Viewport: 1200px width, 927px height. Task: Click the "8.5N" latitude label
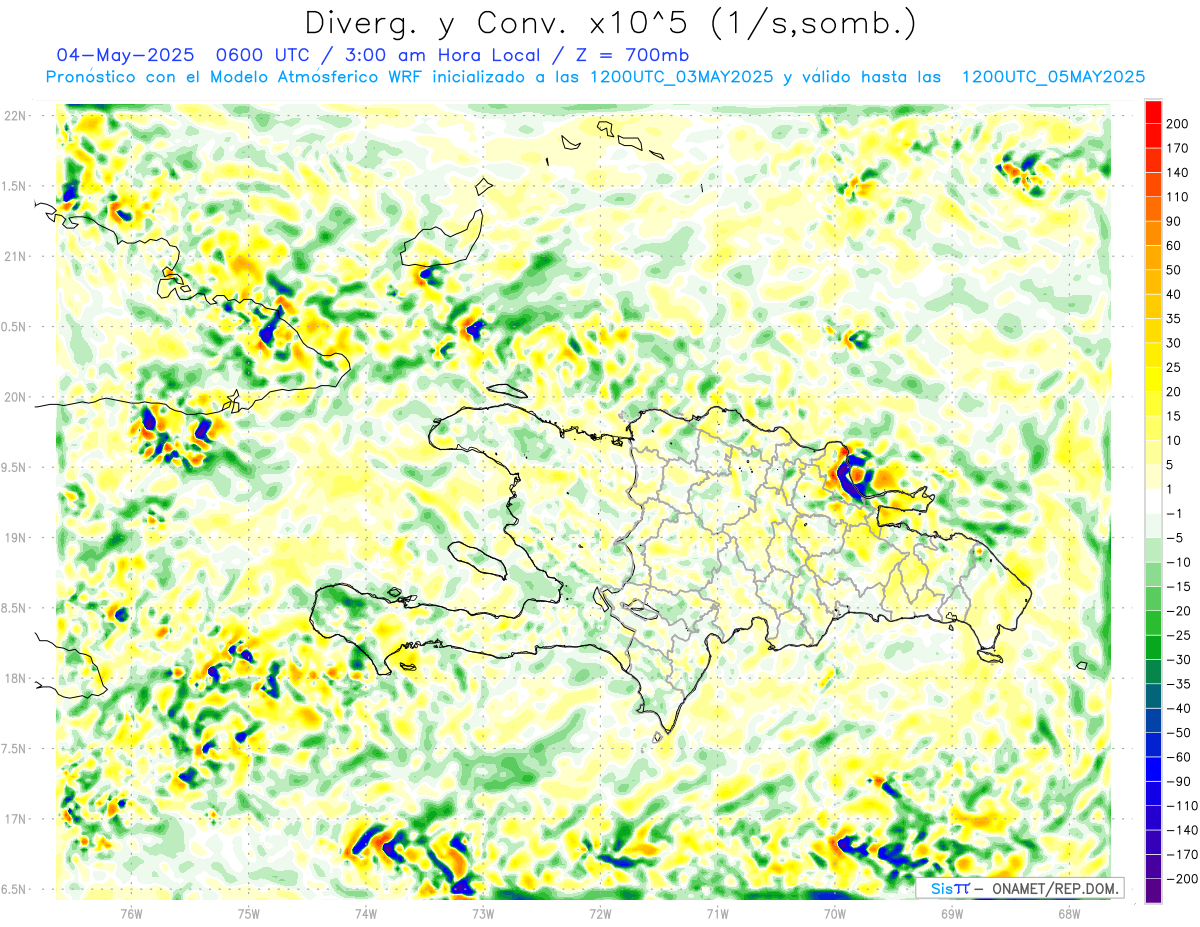click(x=14, y=608)
